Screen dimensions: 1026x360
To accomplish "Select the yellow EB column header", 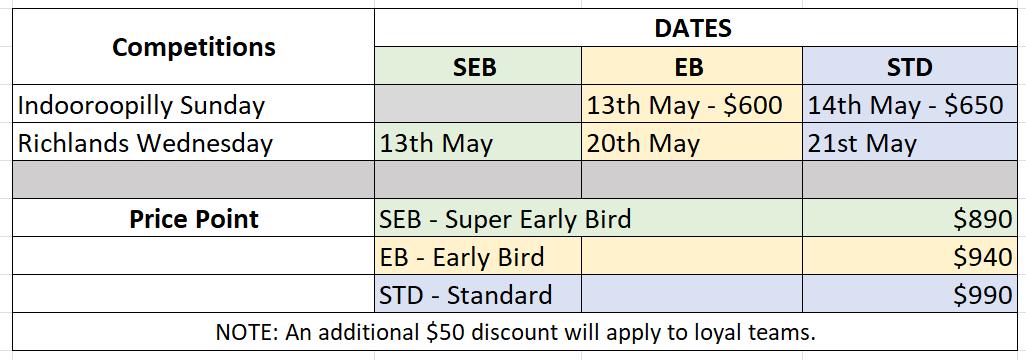I will point(692,65).
